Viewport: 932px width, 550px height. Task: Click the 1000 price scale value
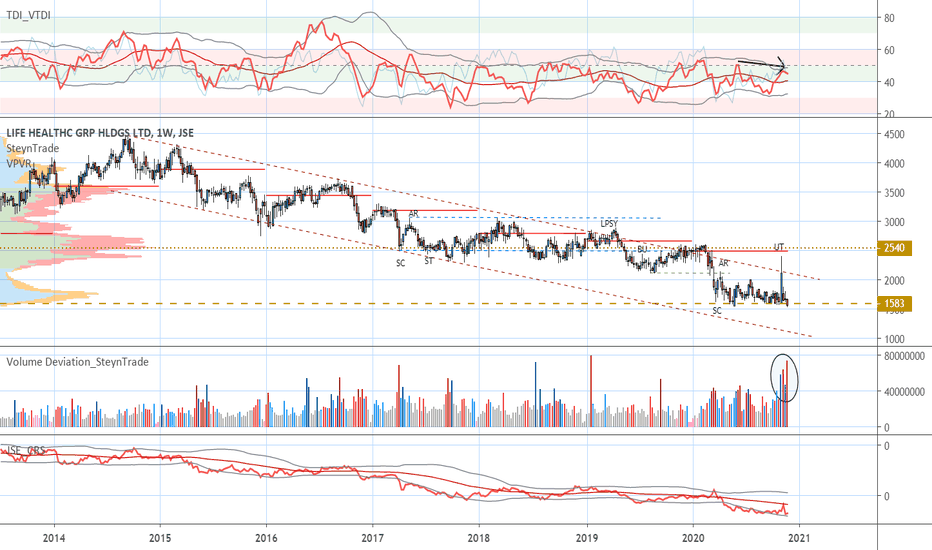(x=894, y=339)
